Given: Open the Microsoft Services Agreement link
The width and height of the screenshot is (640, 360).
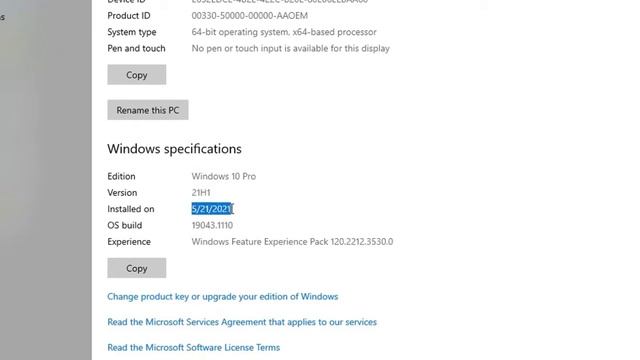Looking at the screenshot, I should click(x=242, y=322).
